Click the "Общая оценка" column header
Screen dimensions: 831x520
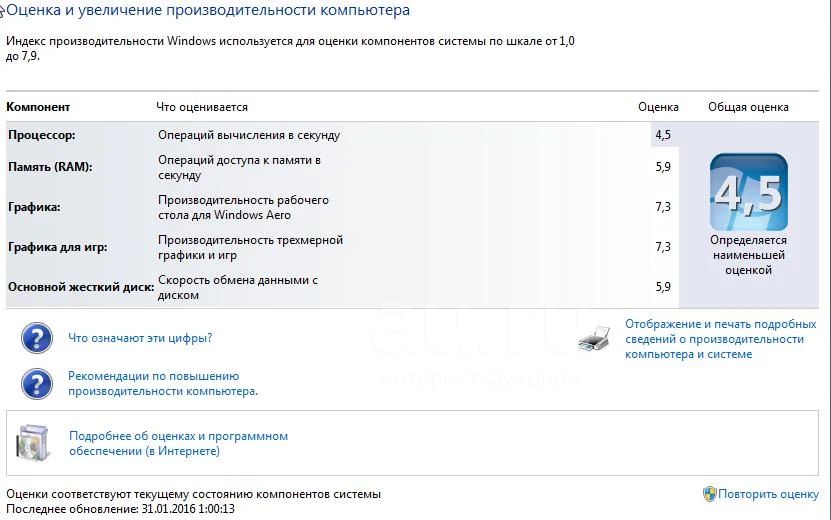coord(748,107)
